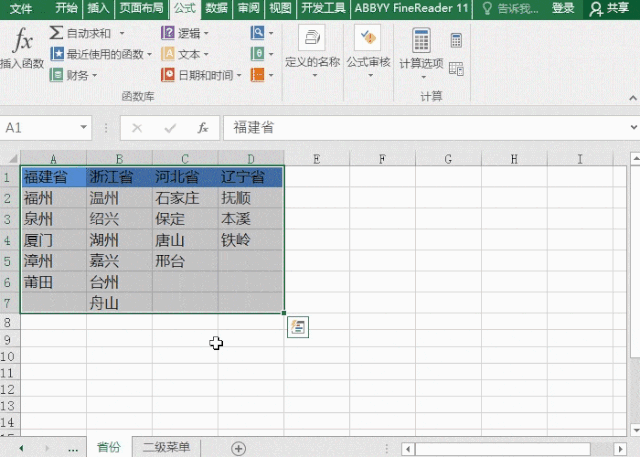Image resolution: width=640 pixels, height=457 pixels.
Task: Select cell containing 浙江省
Action: click(120, 177)
